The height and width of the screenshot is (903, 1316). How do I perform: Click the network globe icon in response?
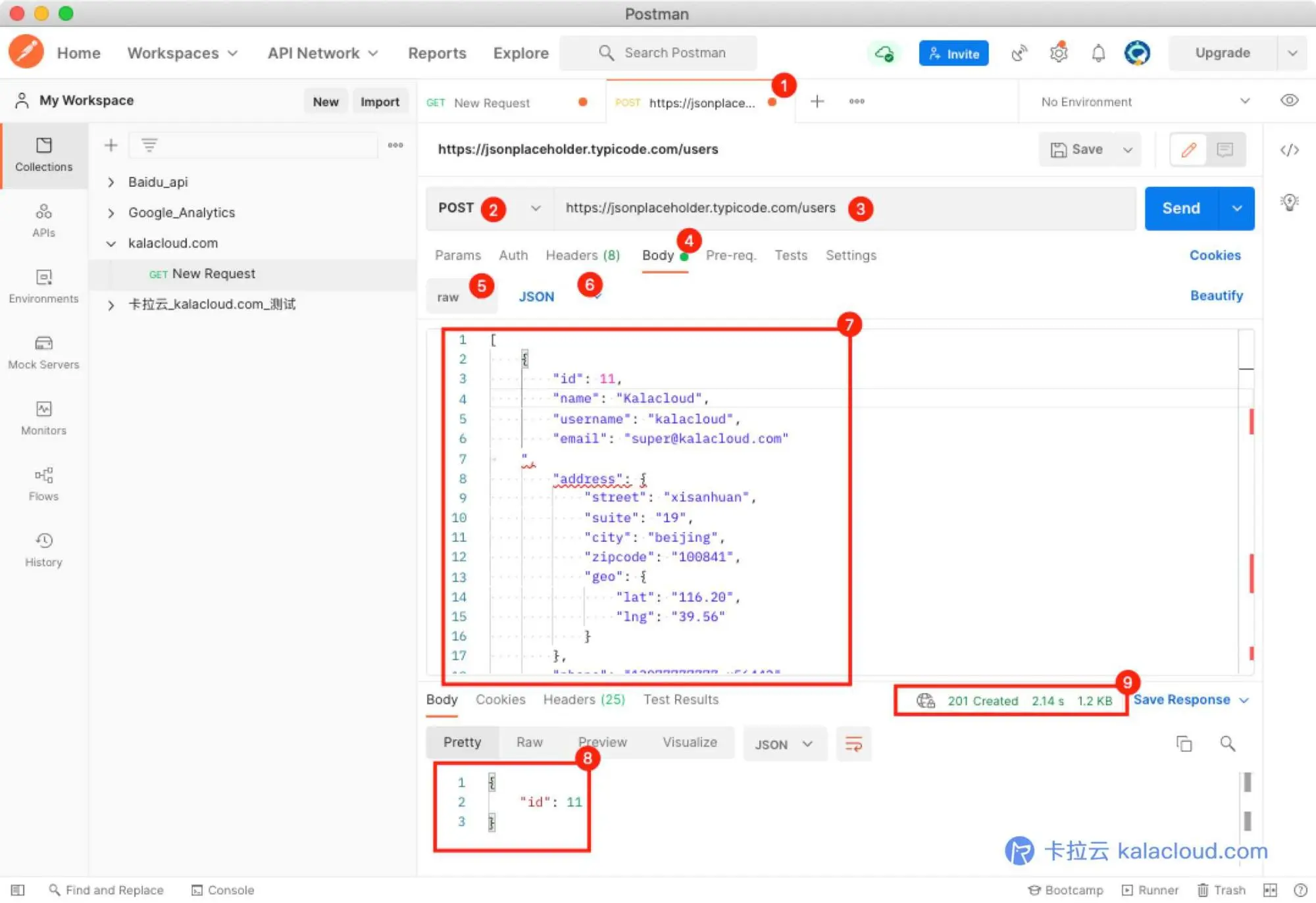pyautogui.click(x=926, y=700)
